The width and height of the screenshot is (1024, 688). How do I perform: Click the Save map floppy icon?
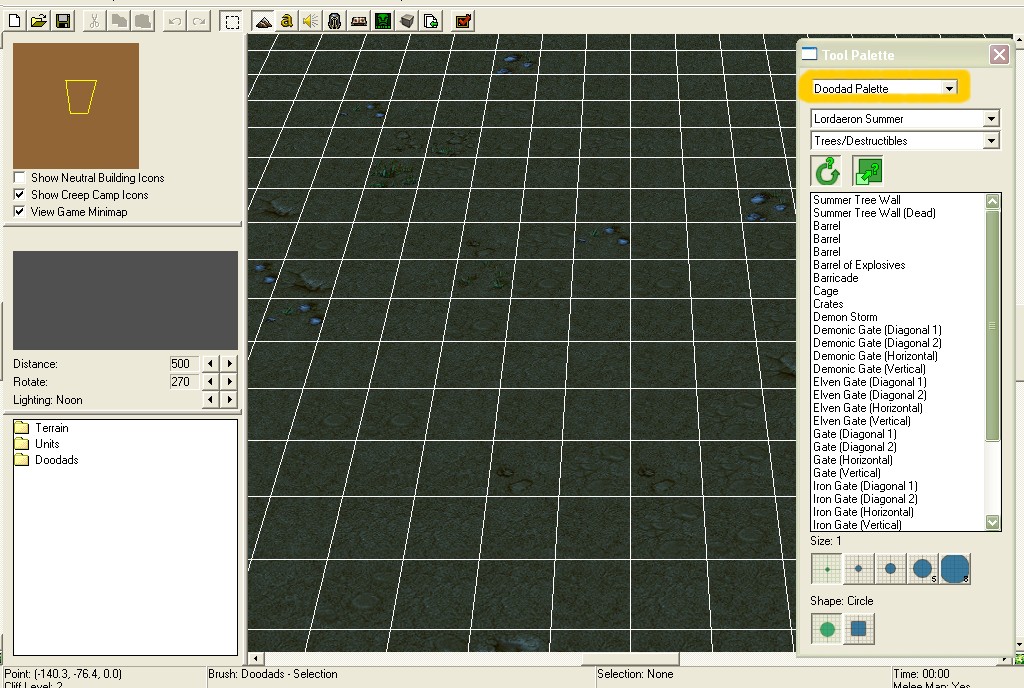[x=63, y=22]
